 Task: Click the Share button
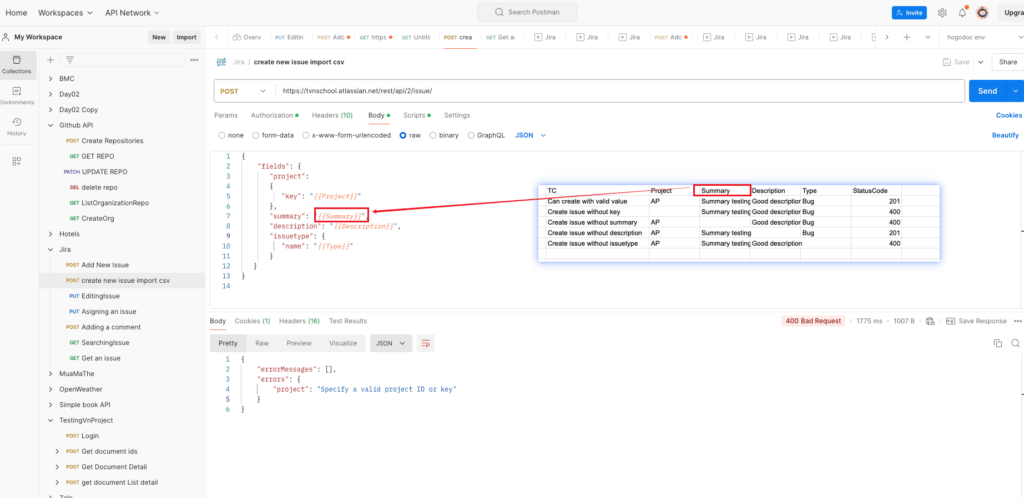1008,62
